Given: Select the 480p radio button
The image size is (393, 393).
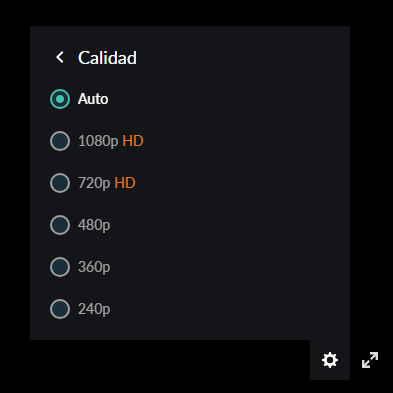Looking at the screenshot, I should pos(60,225).
